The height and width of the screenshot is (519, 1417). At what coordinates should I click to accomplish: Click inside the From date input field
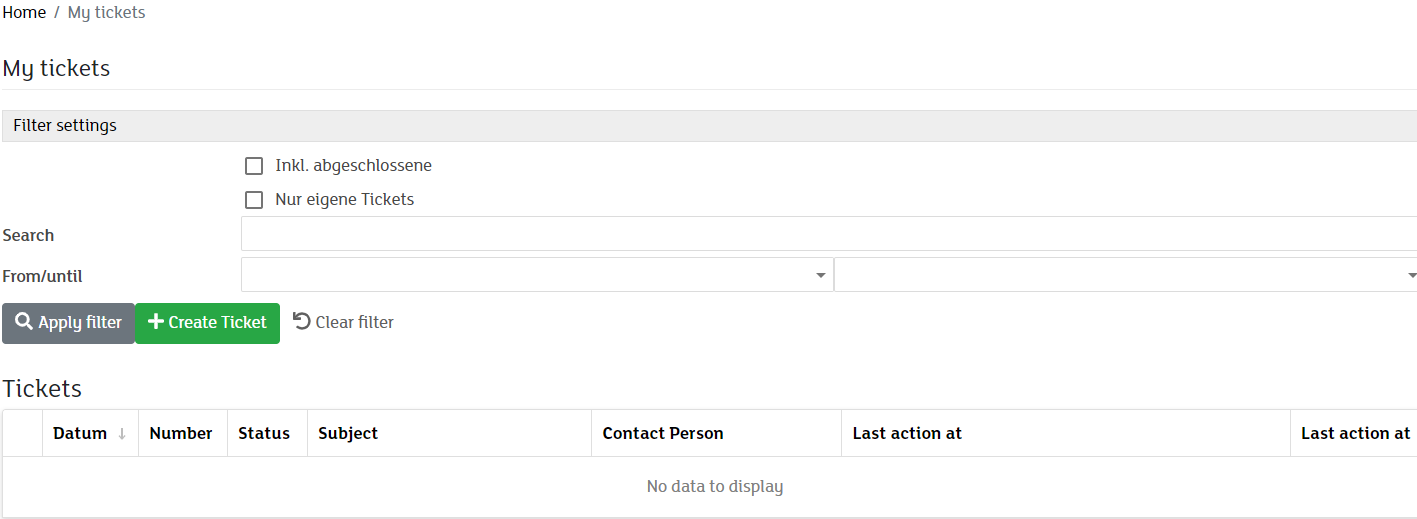pos(525,275)
